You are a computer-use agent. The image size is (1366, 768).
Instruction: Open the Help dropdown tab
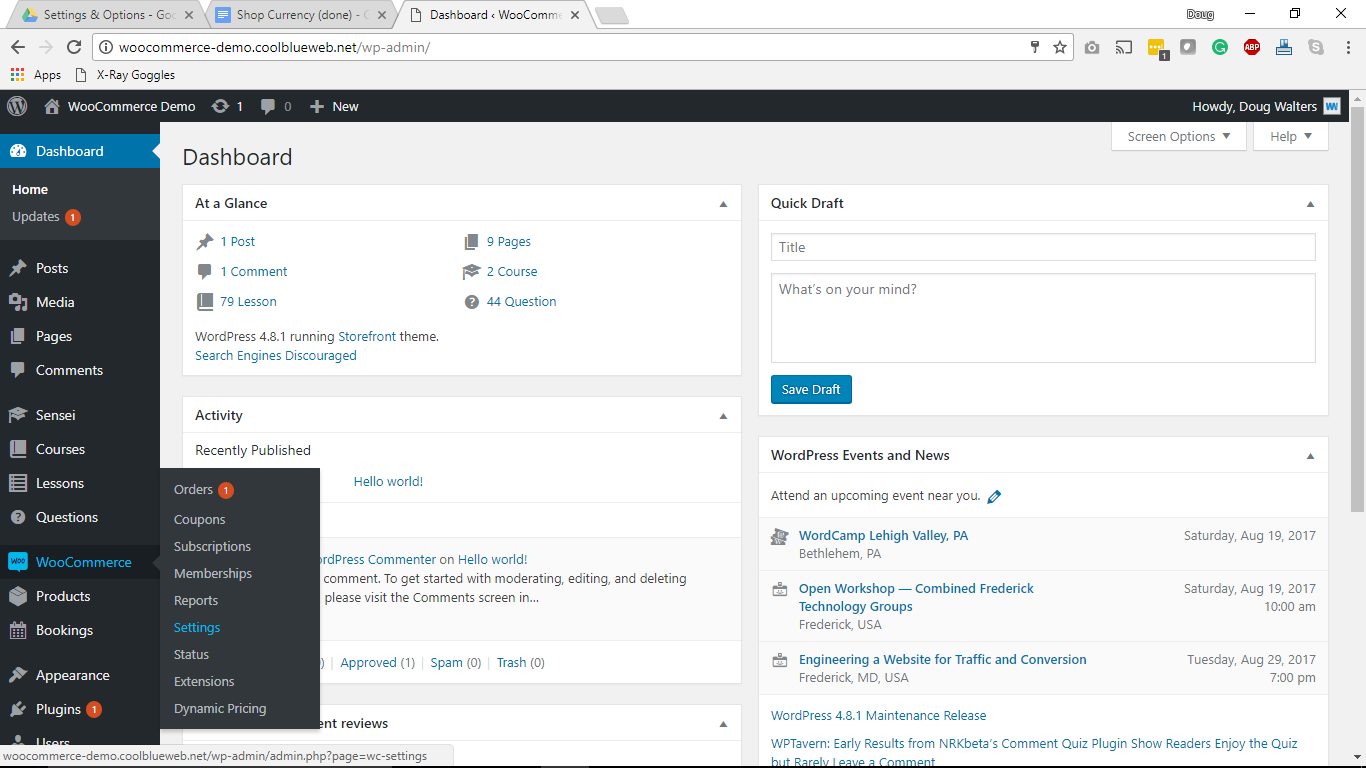1291,137
